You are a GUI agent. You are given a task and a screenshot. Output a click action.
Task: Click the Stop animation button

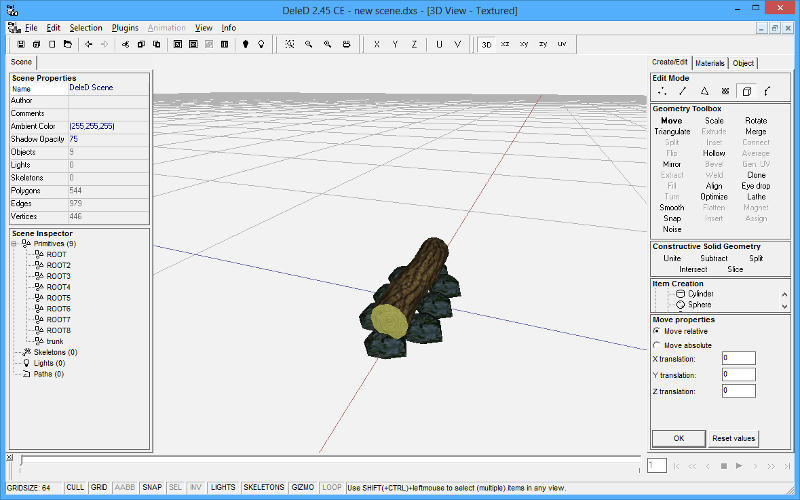tap(723, 466)
